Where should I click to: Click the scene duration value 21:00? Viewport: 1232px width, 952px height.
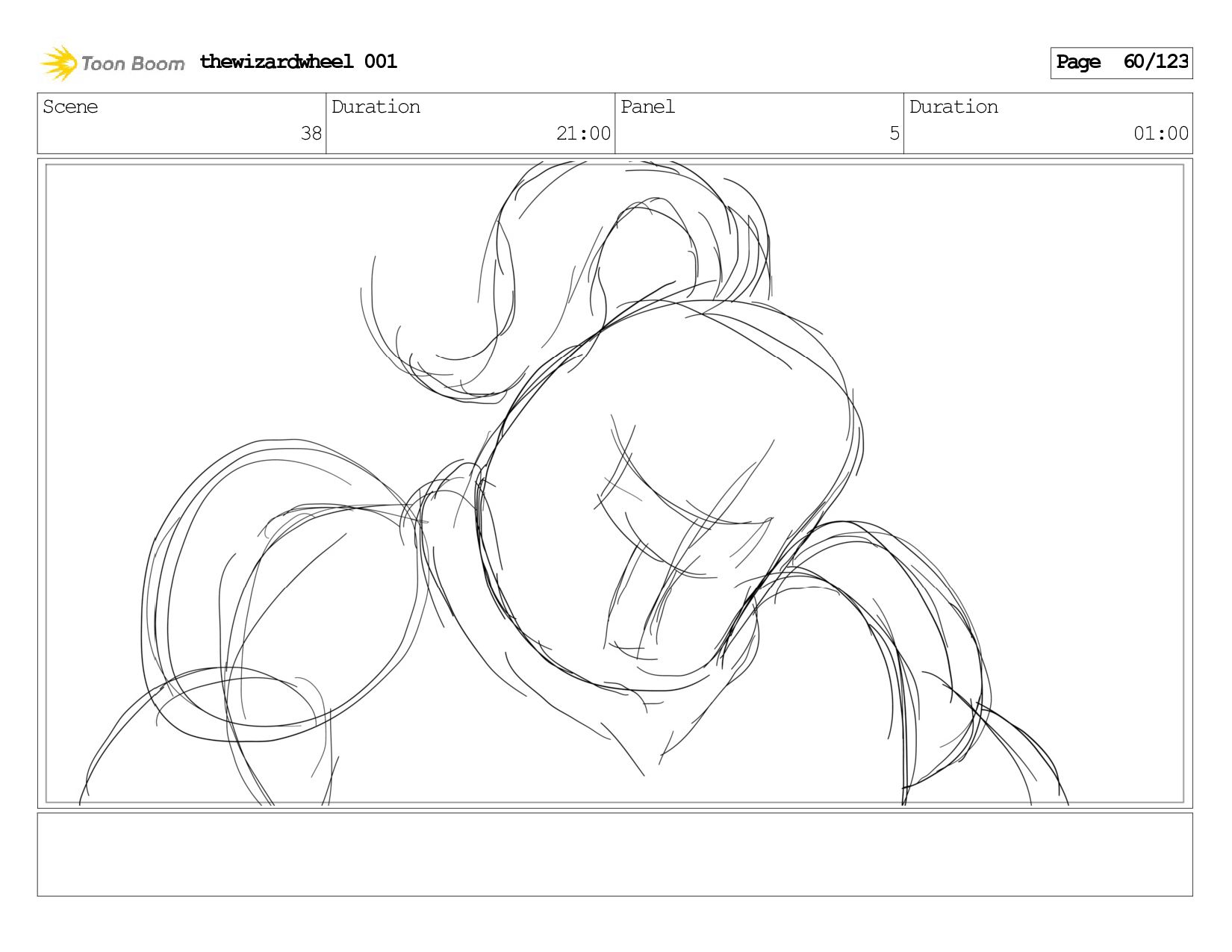click(x=583, y=134)
